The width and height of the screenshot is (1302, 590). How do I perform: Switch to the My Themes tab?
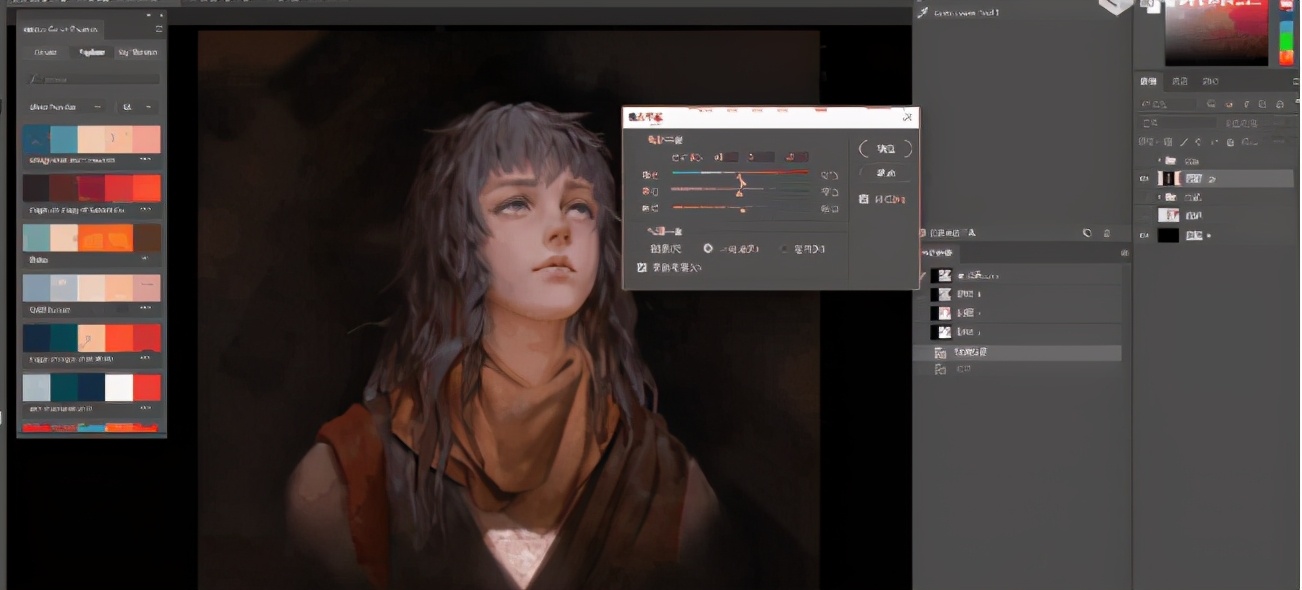137,52
